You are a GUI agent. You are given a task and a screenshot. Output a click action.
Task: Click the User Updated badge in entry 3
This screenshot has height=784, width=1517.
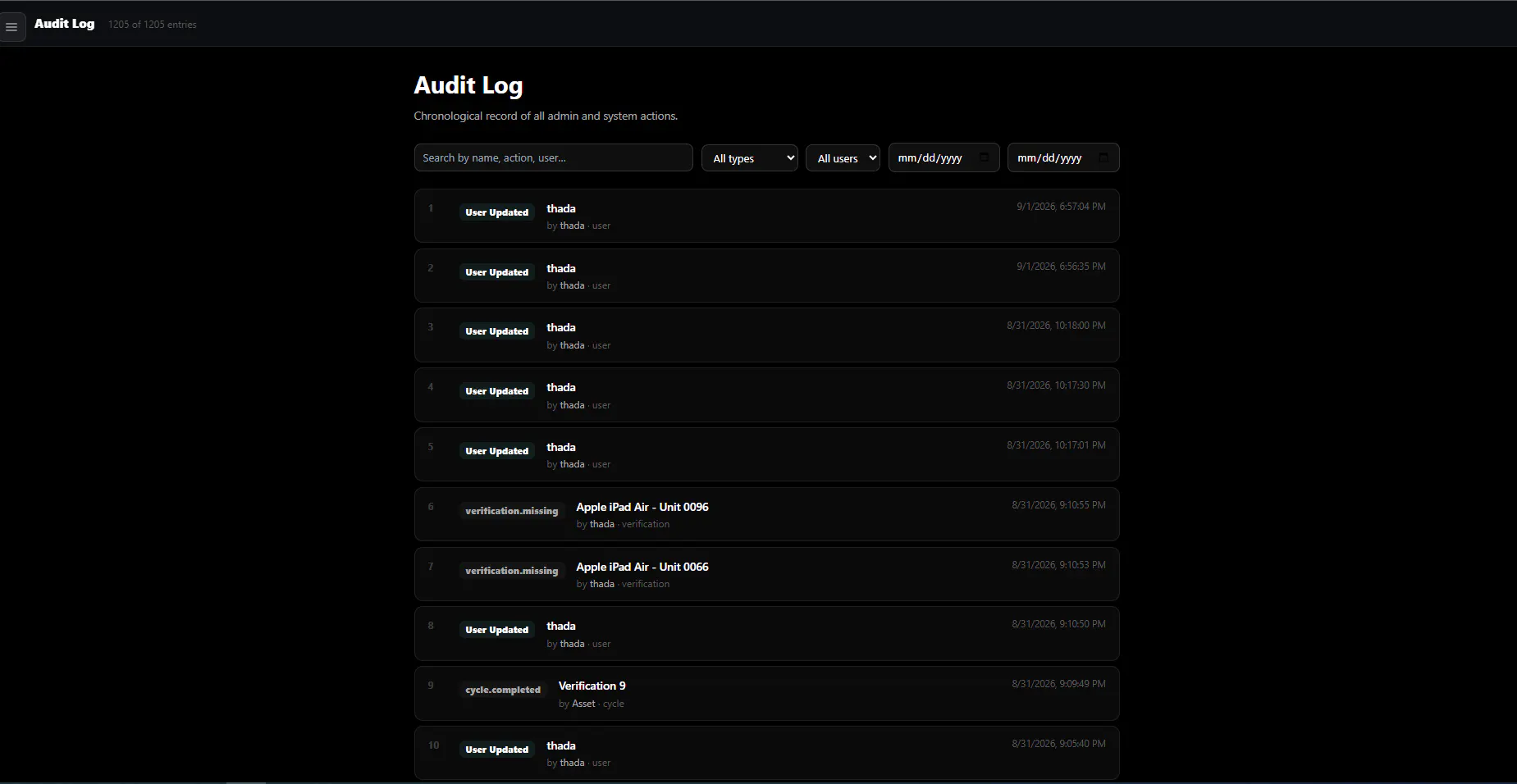click(496, 331)
